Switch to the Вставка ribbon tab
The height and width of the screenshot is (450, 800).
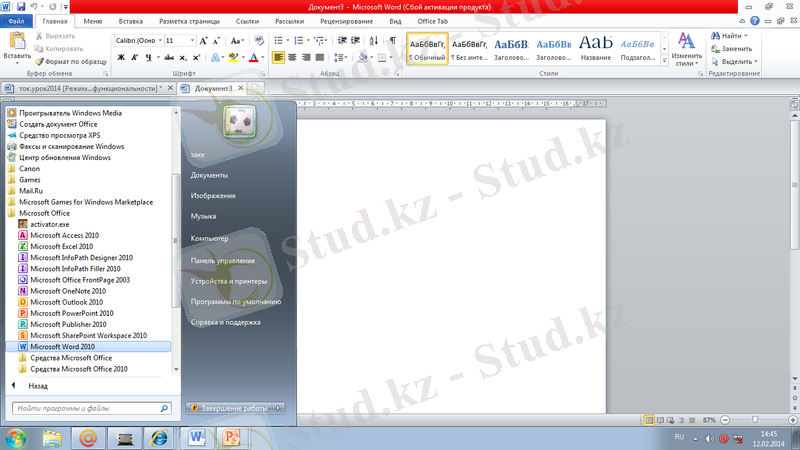[130, 20]
